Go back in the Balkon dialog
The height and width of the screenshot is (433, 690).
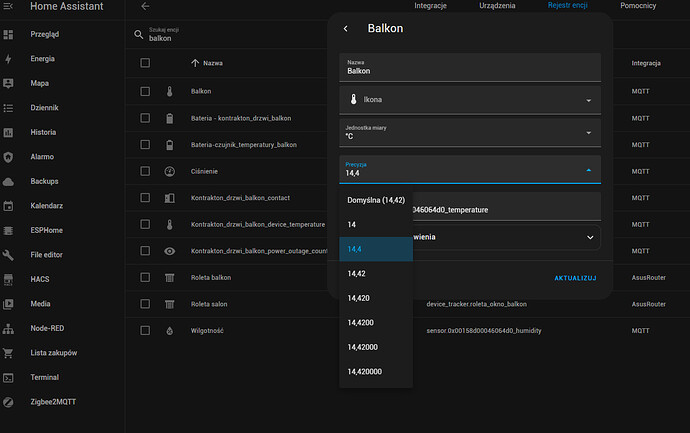tap(345, 29)
